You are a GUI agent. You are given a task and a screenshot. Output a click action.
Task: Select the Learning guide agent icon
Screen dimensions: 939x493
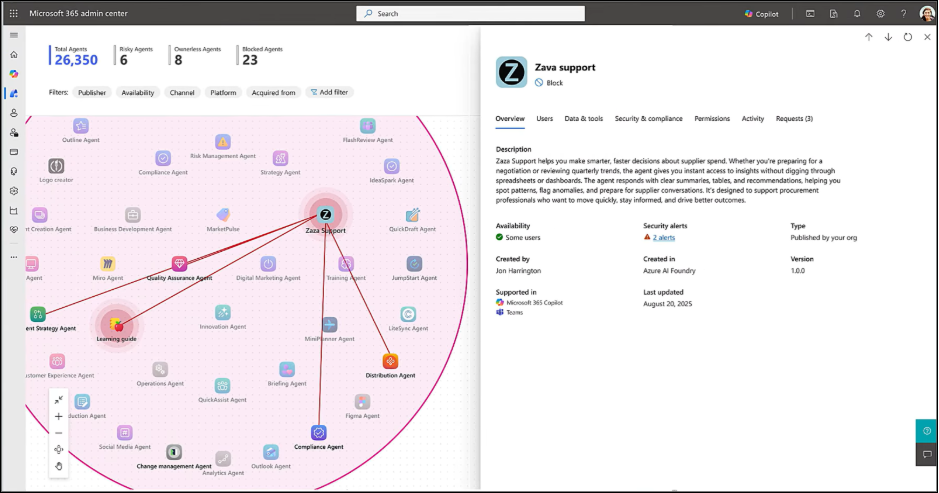click(x=118, y=324)
